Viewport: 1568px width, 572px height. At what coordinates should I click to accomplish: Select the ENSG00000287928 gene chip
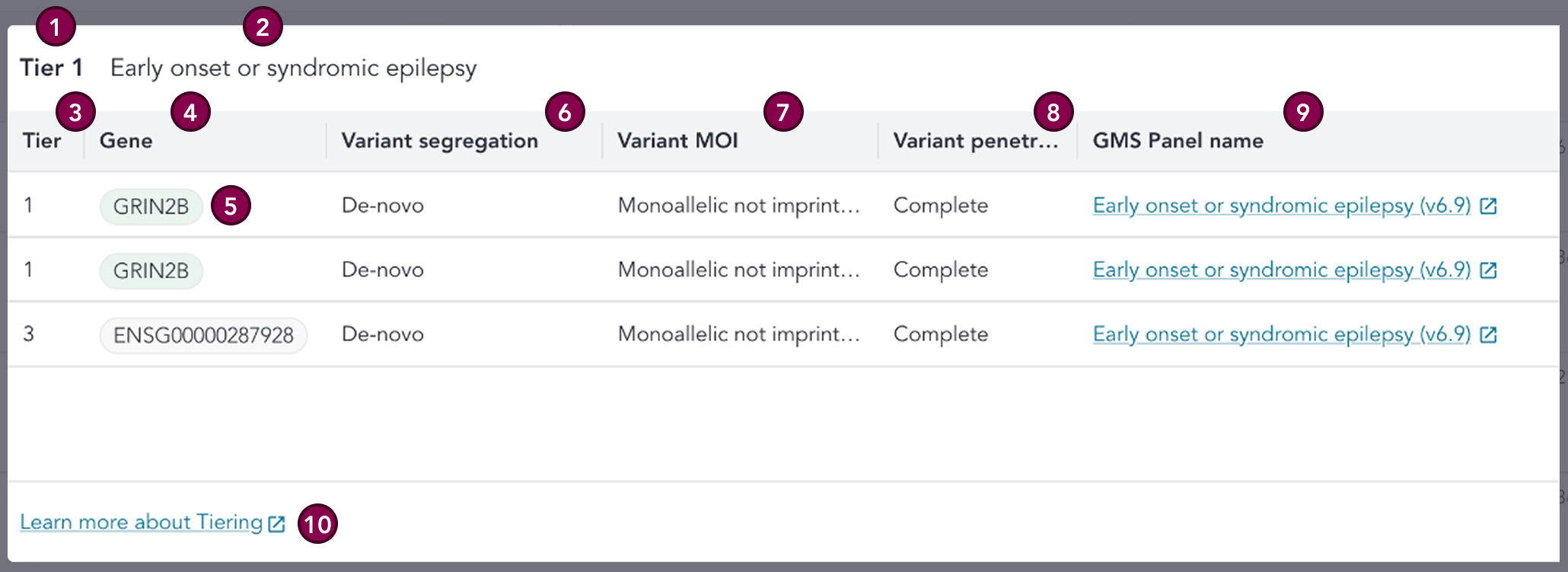coord(203,335)
